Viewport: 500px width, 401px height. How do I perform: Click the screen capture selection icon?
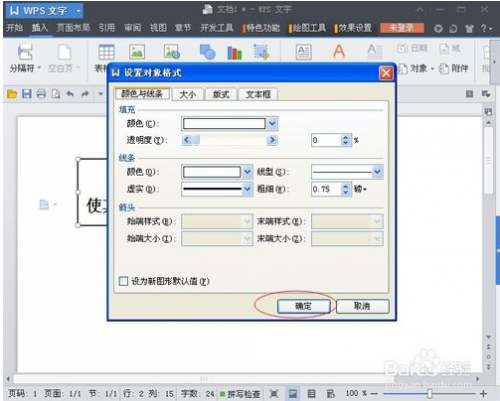(261, 52)
